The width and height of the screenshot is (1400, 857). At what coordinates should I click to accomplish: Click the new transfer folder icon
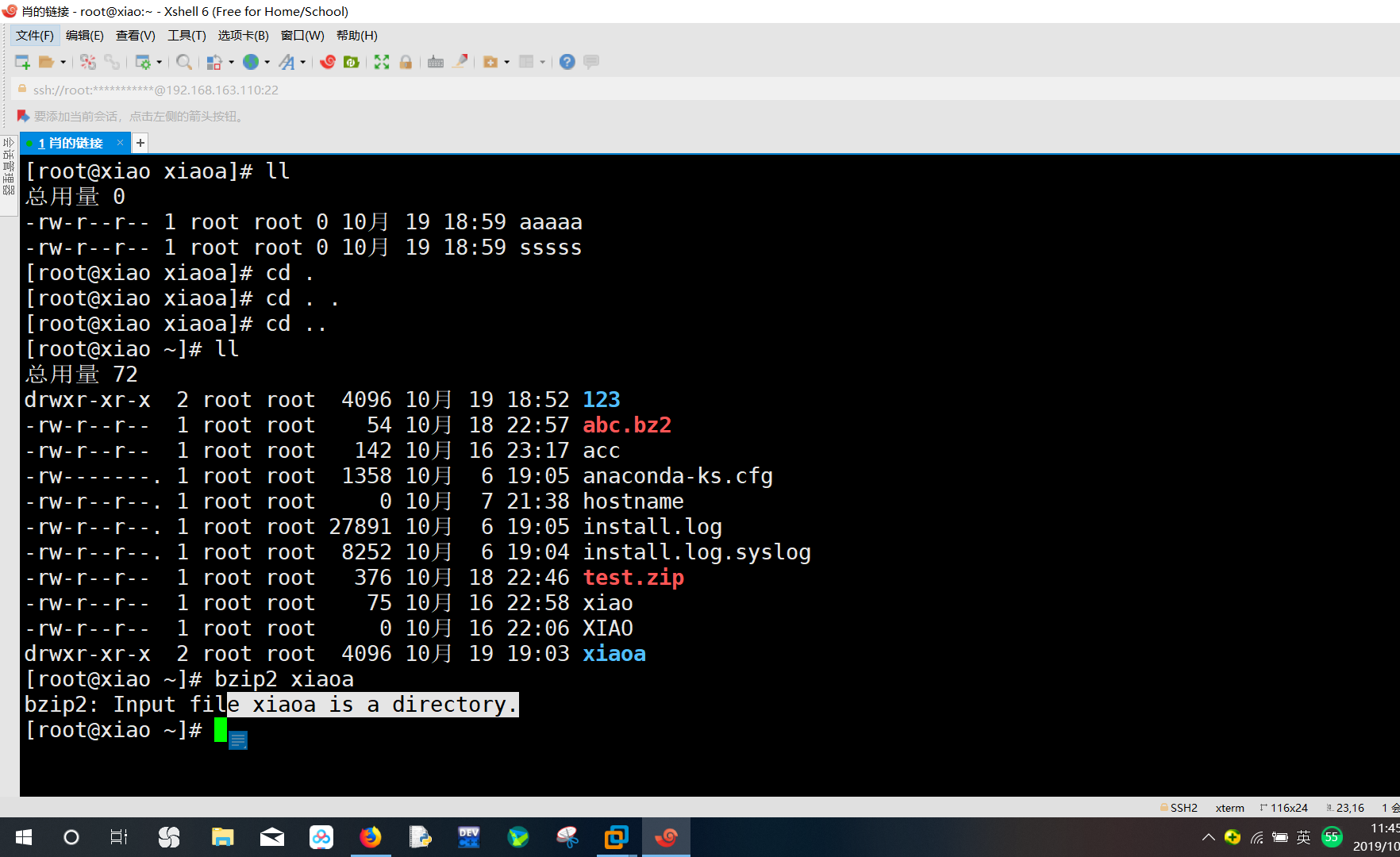point(490,62)
